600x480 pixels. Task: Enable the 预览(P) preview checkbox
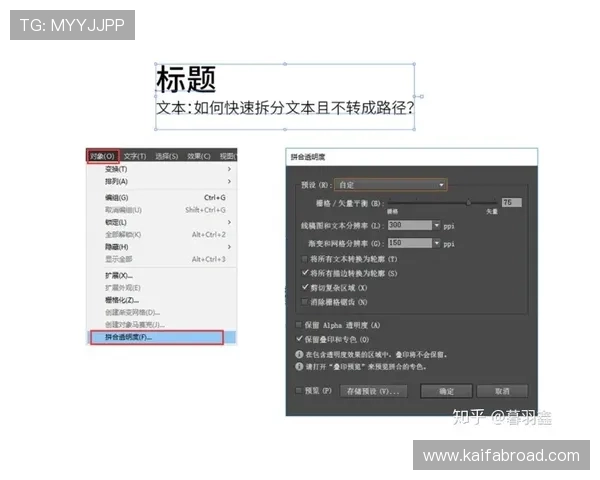pos(298,391)
